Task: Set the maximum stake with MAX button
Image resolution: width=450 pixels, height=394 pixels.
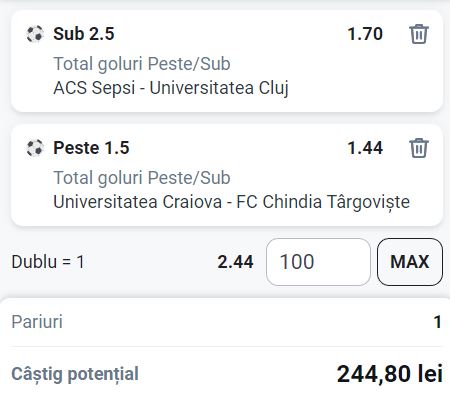Action: tap(410, 262)
